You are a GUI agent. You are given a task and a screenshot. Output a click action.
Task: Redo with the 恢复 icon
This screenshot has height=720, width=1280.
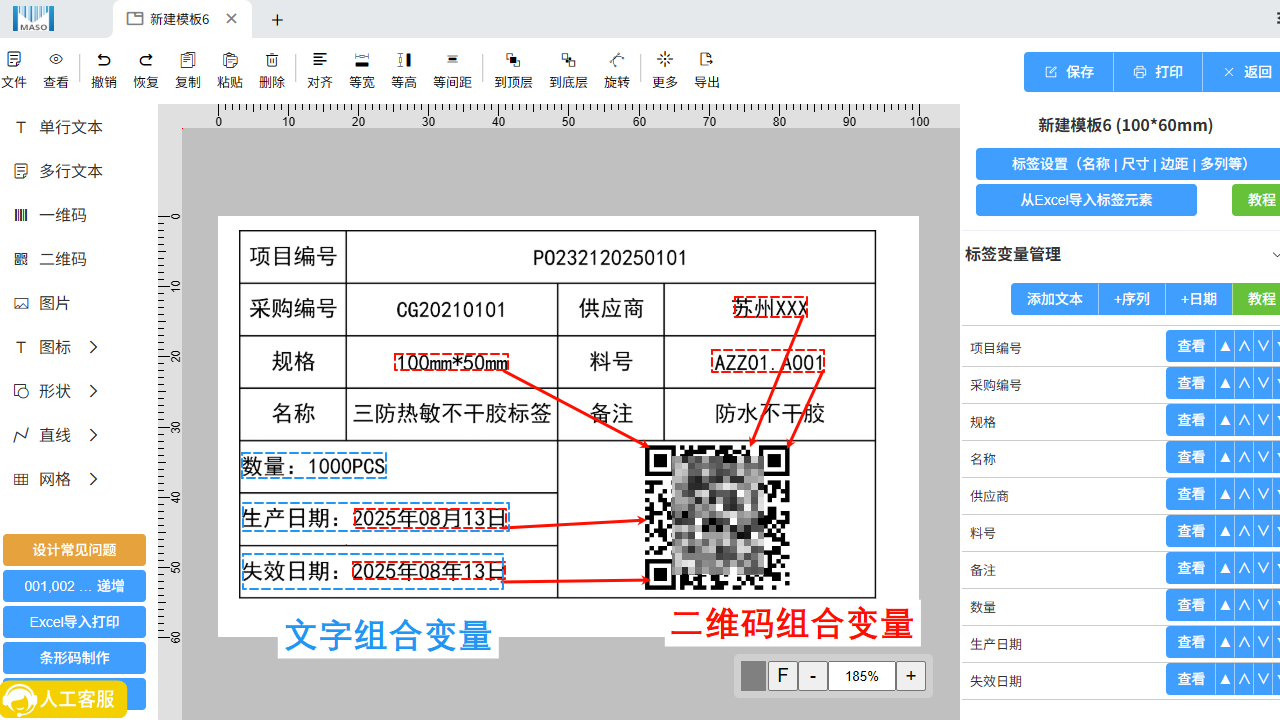(x=146, y=60)
